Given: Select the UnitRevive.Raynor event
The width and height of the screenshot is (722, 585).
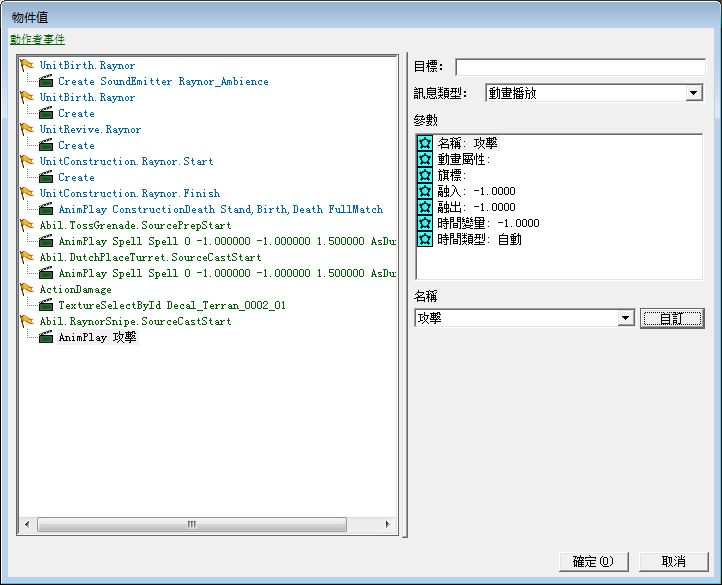Looking at the screenshot, I should [x=90, y=129].
